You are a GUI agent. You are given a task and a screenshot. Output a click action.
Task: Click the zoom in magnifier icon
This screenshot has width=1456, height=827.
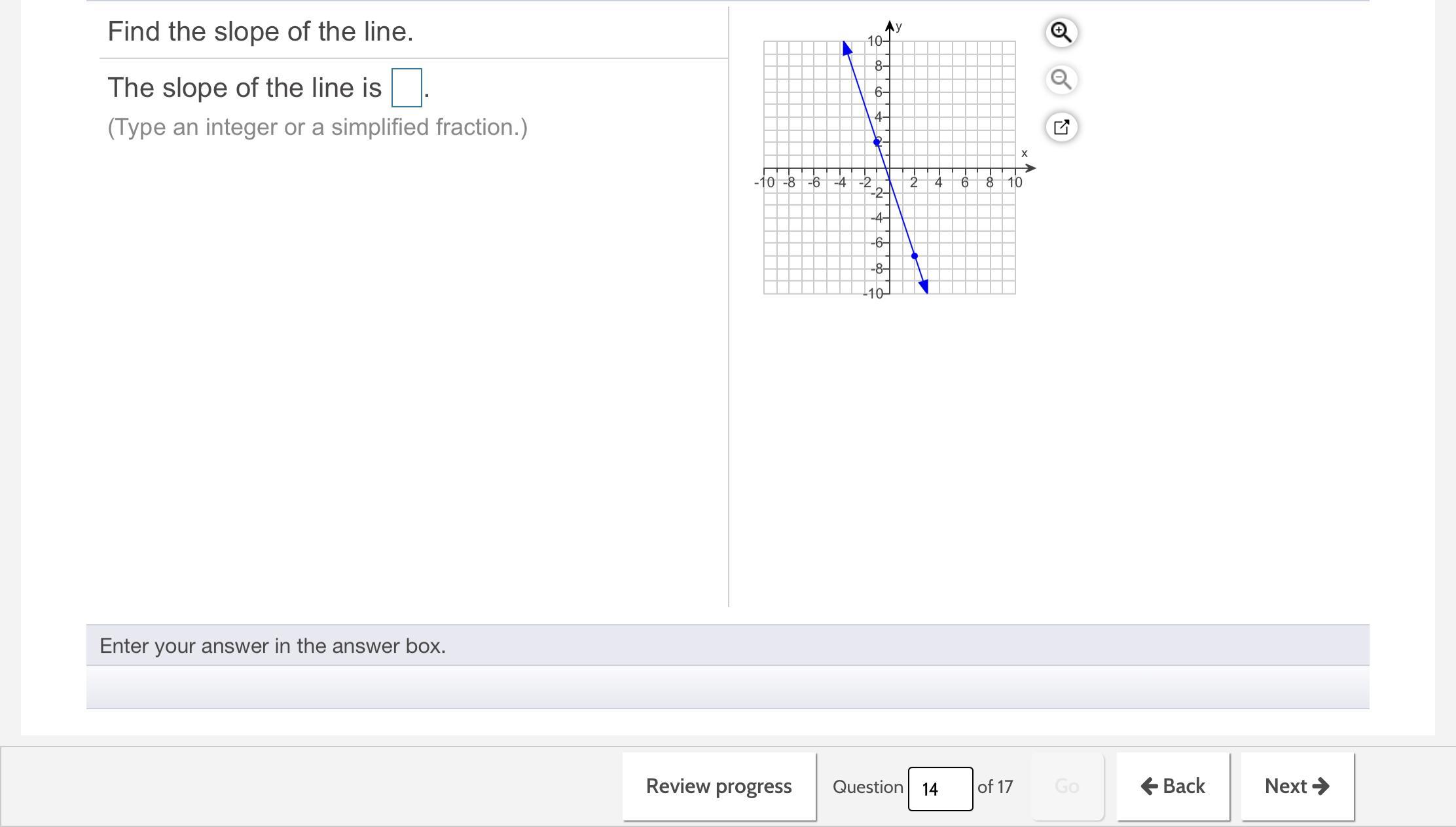1061,31
